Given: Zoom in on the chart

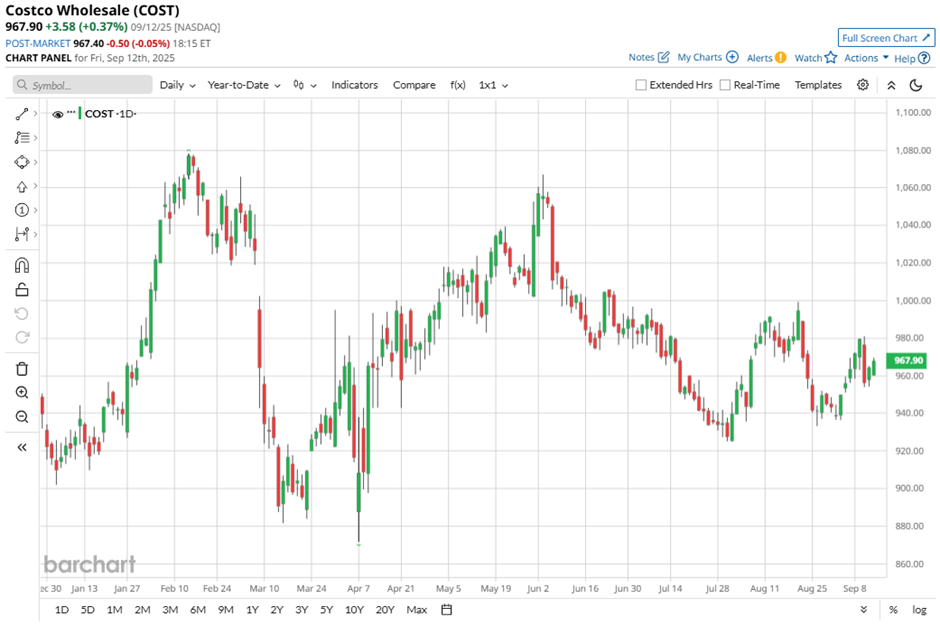Looking at the screenshot, I should click(x=22, y=393).
